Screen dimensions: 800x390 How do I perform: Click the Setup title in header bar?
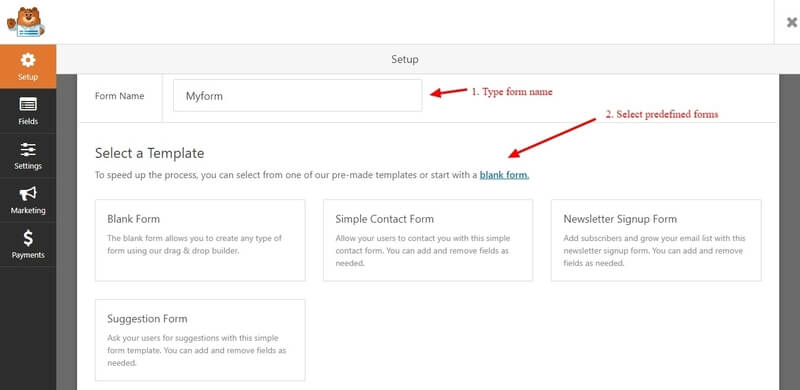(x=405, y=59)
